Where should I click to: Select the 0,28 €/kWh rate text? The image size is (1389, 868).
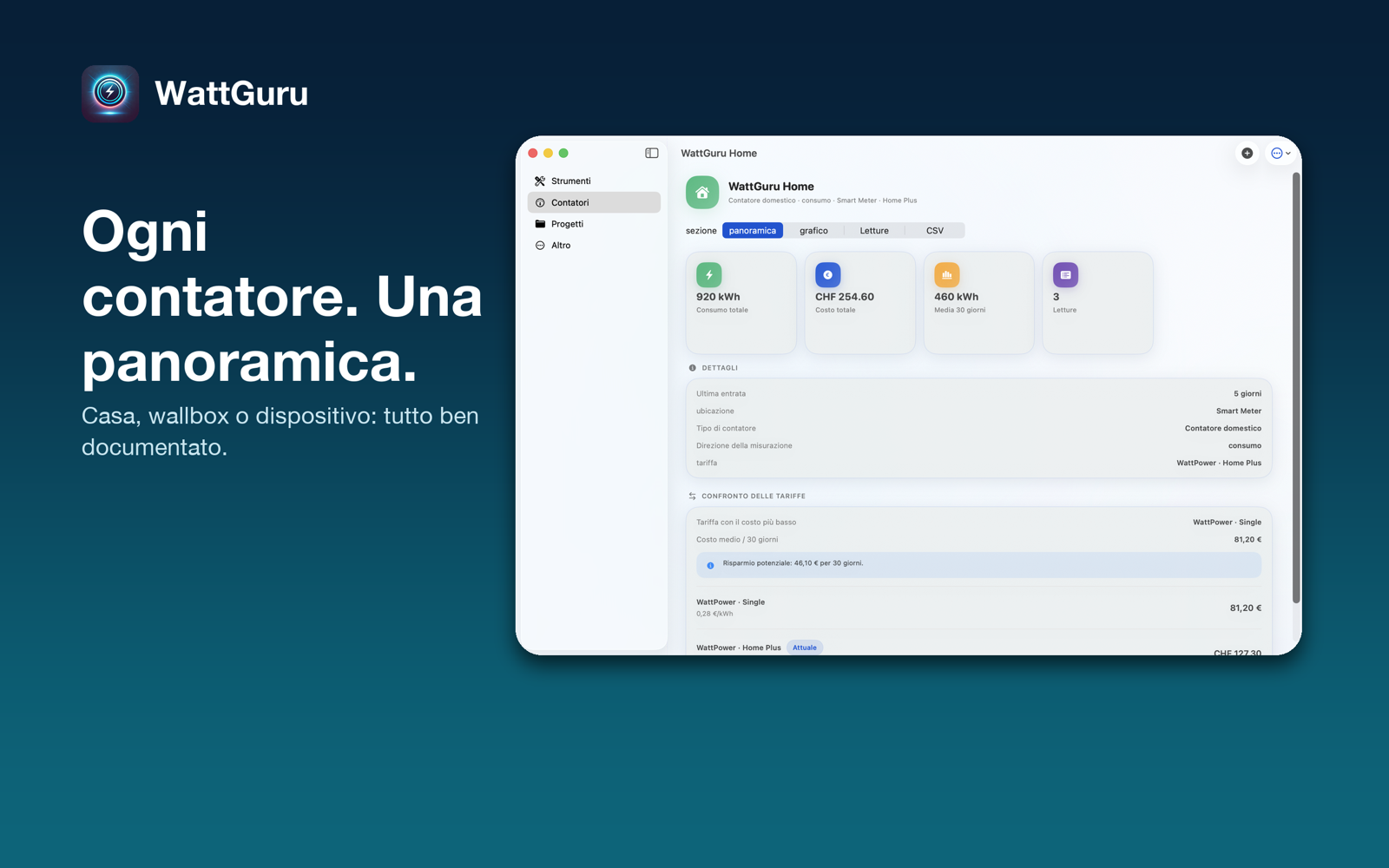point(714,614)
